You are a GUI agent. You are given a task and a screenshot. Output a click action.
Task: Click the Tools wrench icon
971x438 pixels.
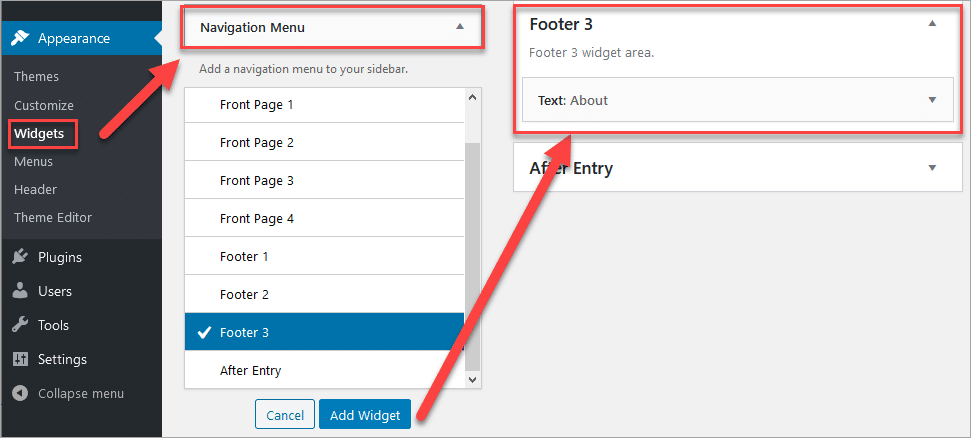(x=20, y=325)
